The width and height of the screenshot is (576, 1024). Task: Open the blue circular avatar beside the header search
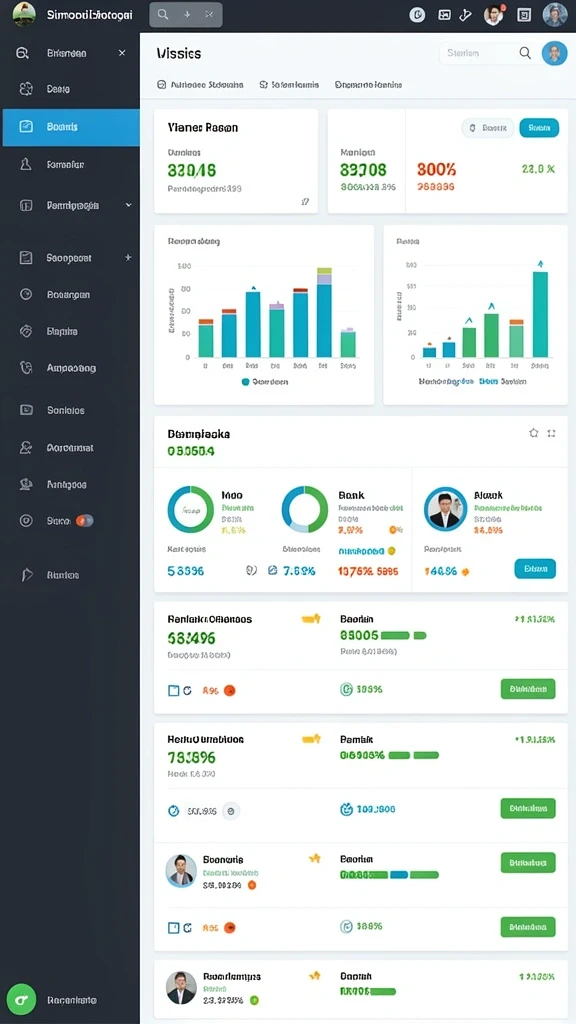tap(554, 53)
